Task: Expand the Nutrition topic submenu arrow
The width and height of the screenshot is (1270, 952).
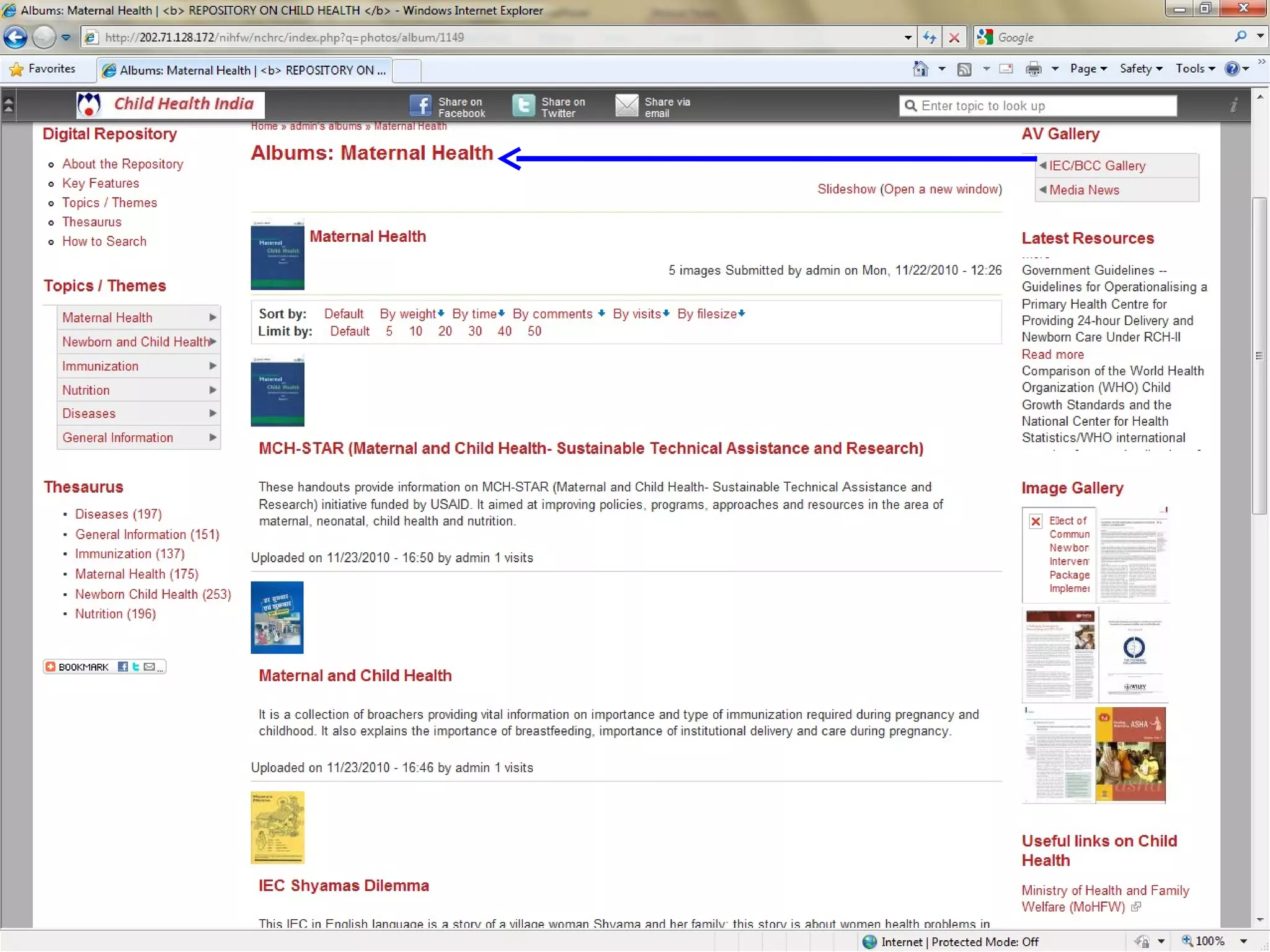Action: click(x=213, y=390)
